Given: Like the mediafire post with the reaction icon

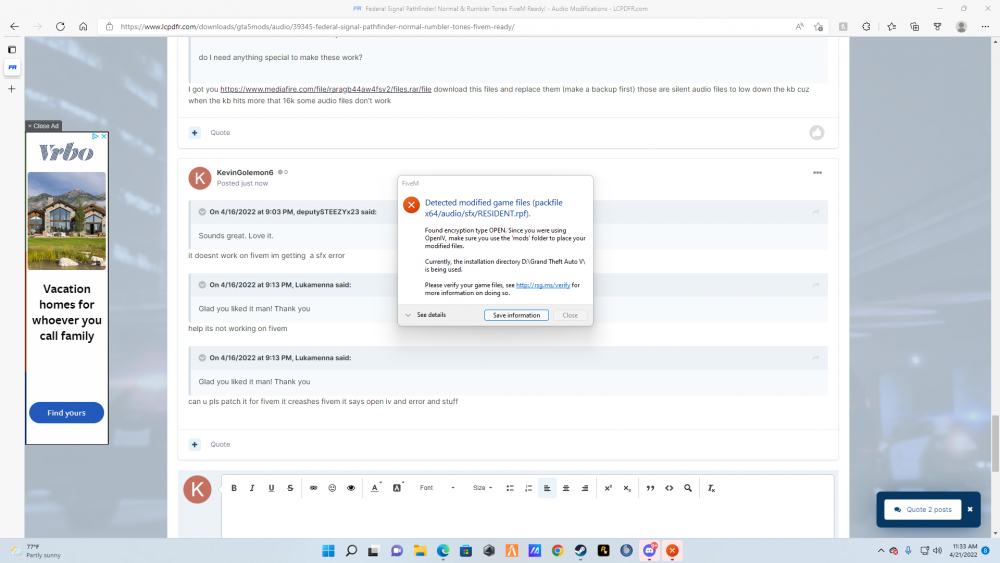Looking at the screenshot, I should 817,133.
